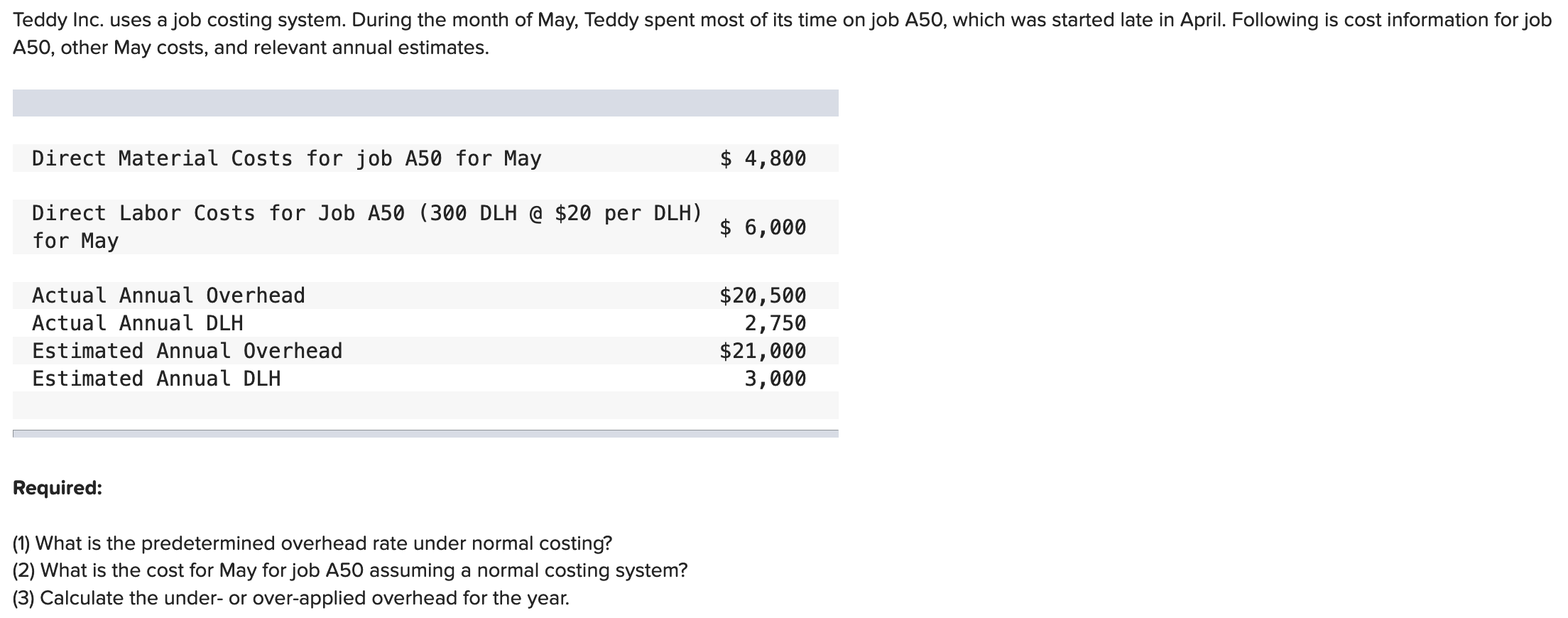The image size is (1568, 618).
Task: Select the $ 4,800 material cost value
Action: coord(763,158)
